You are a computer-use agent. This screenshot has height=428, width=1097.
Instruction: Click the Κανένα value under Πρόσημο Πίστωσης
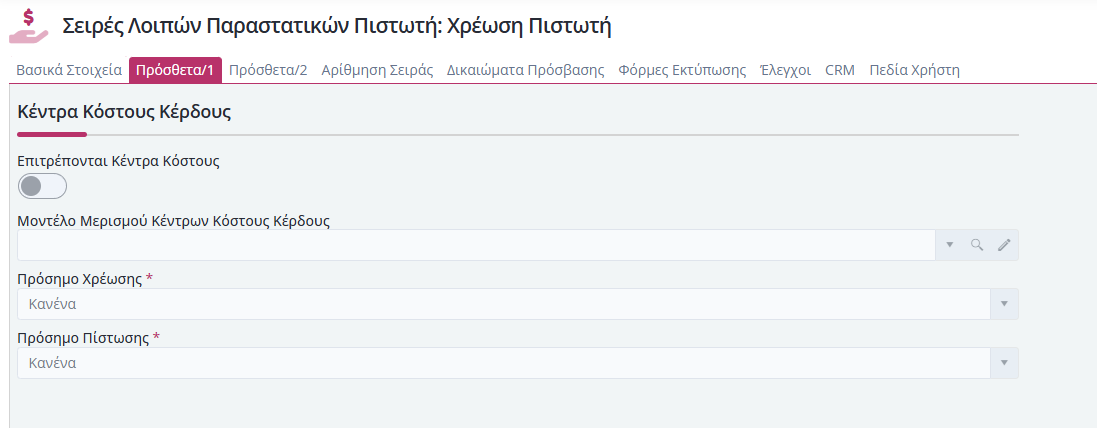52,364
